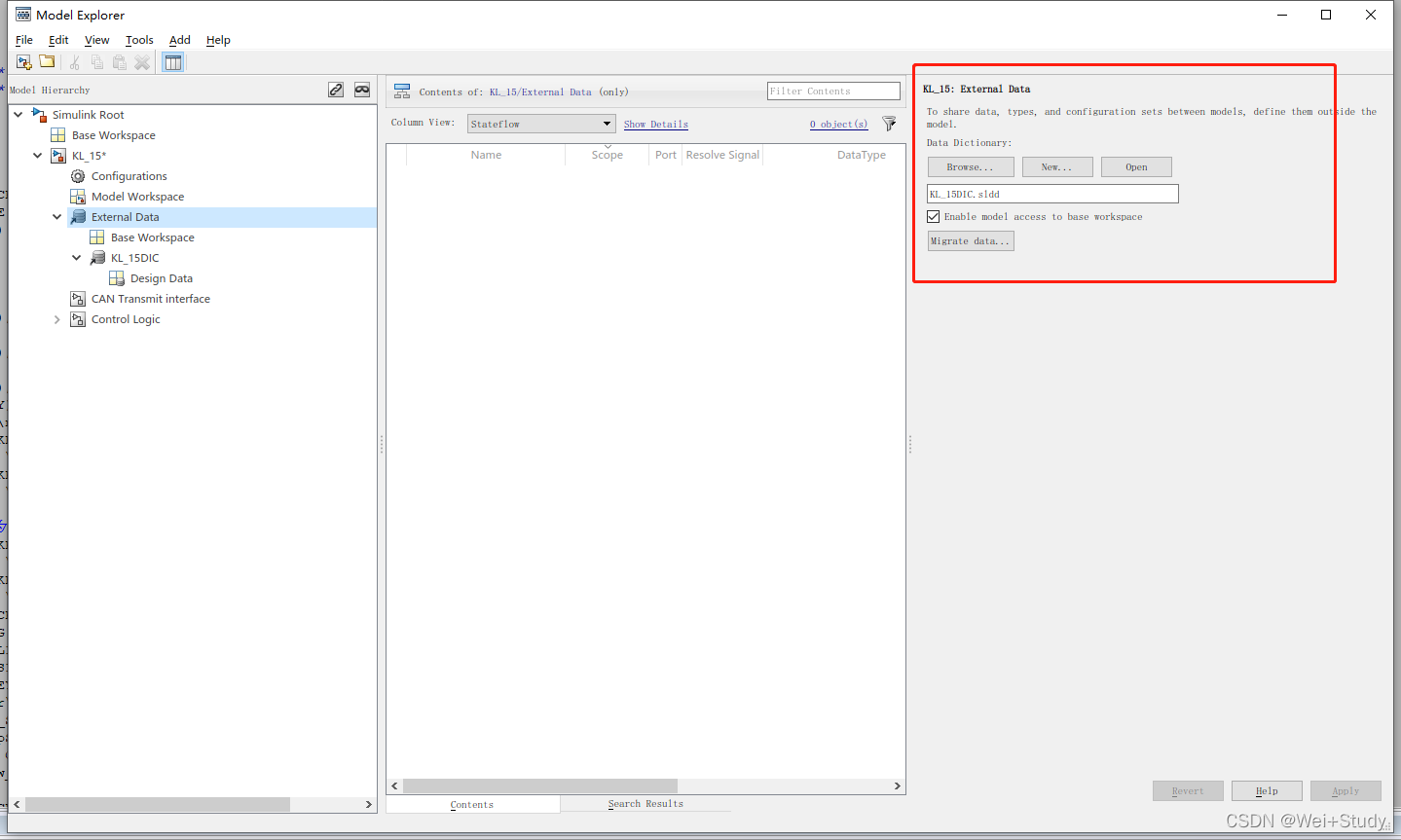1401x840 pixels.
Task: Click the Resolve Signal column header
Action: tap(722, 155)
